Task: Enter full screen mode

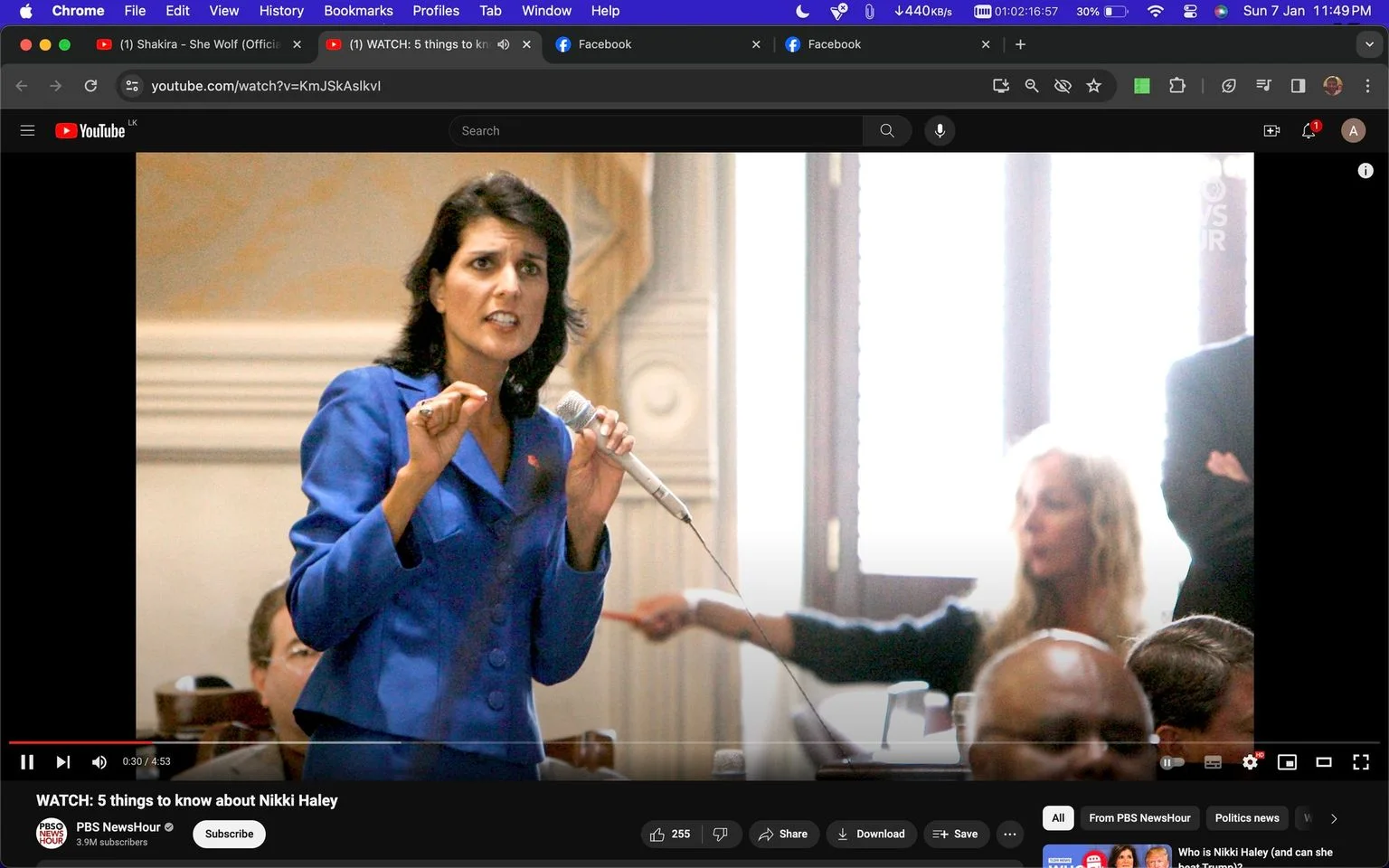Action: point(1361,762)
